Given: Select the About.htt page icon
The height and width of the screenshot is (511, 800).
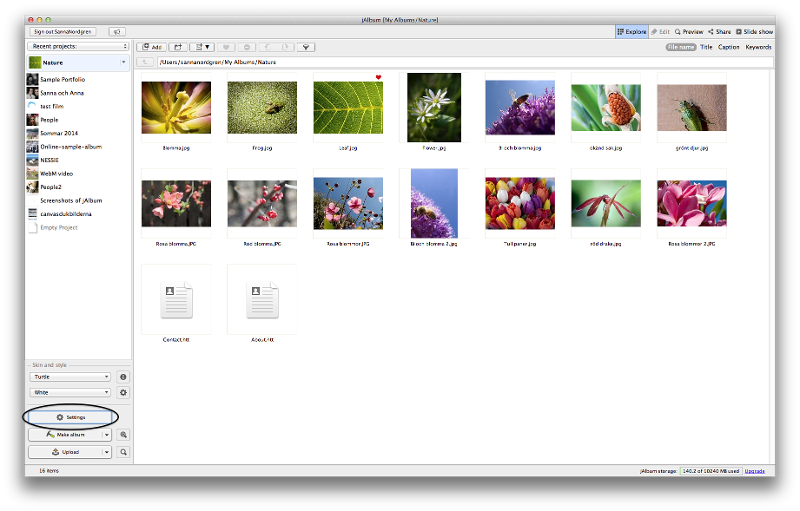Looking at the screenshot, I should [262, 300].
